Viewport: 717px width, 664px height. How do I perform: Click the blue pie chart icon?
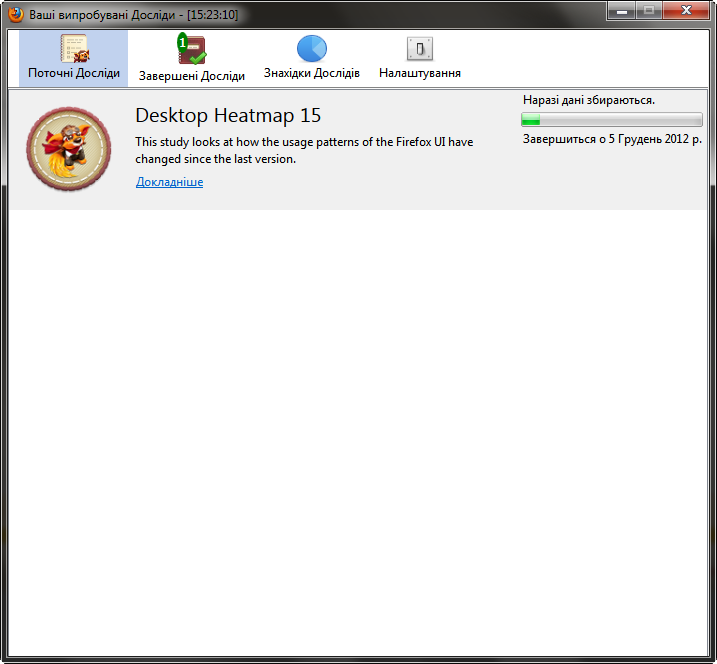[x=312, y=48]
